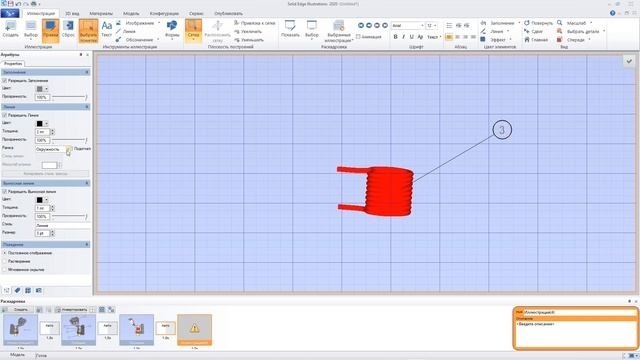Switch to the Модель ribbon tab
Screen dimensions: 640x360
click(x=131, y=13)
